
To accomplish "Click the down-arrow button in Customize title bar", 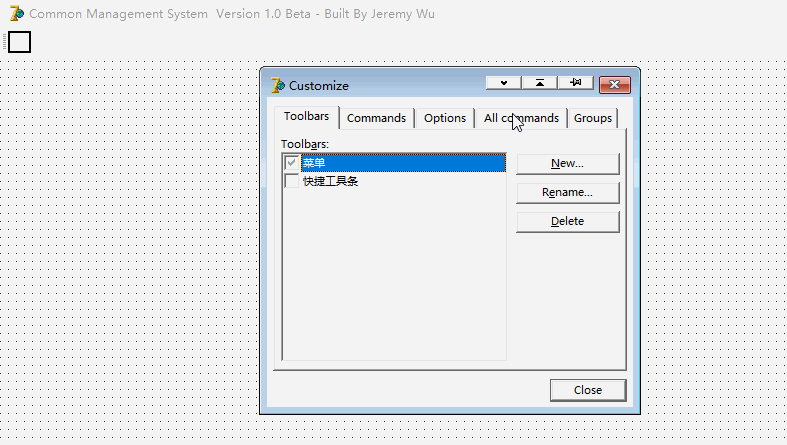I will 504,84.
